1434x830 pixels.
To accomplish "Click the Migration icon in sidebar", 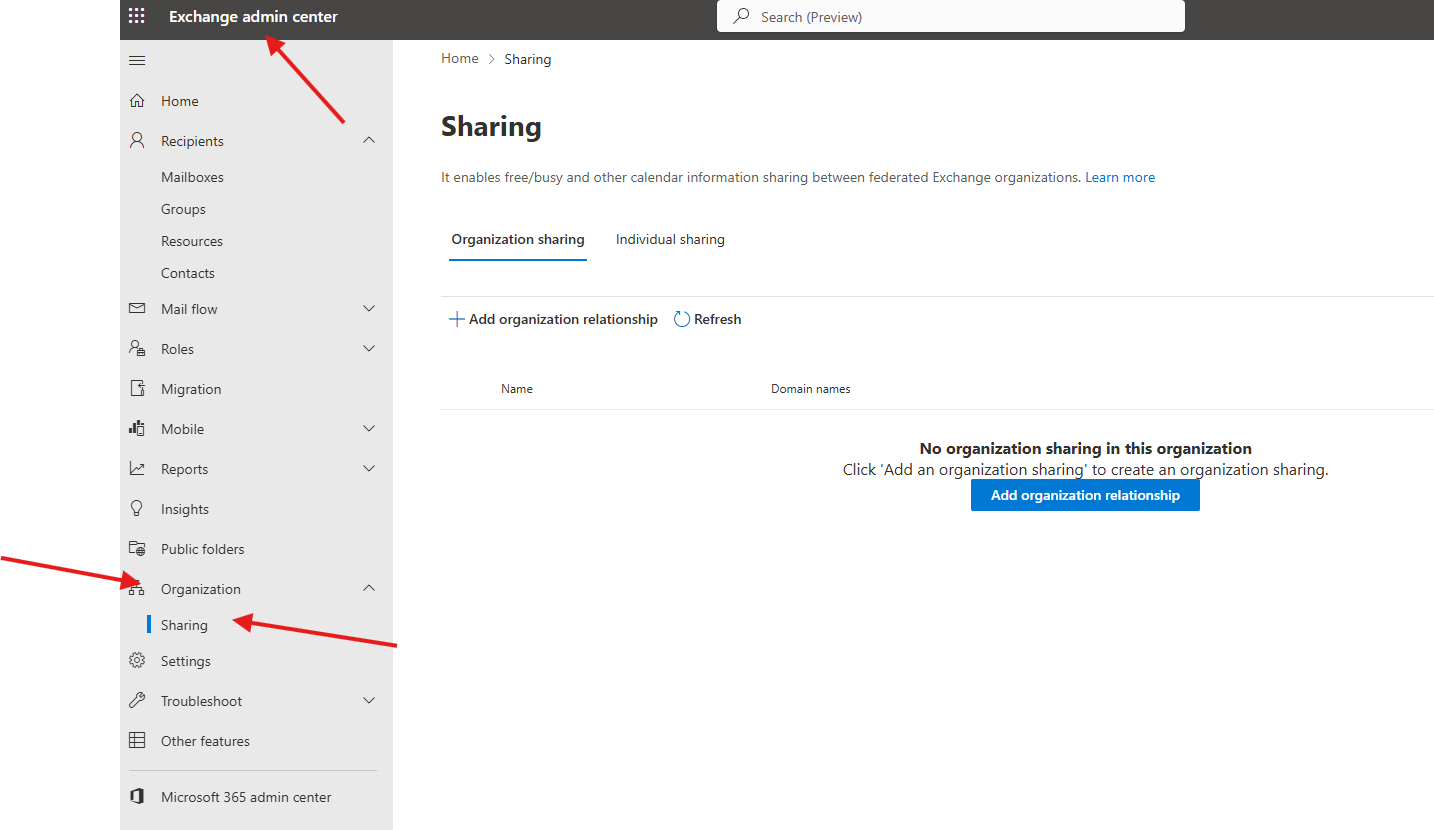I will click(137, 389).
